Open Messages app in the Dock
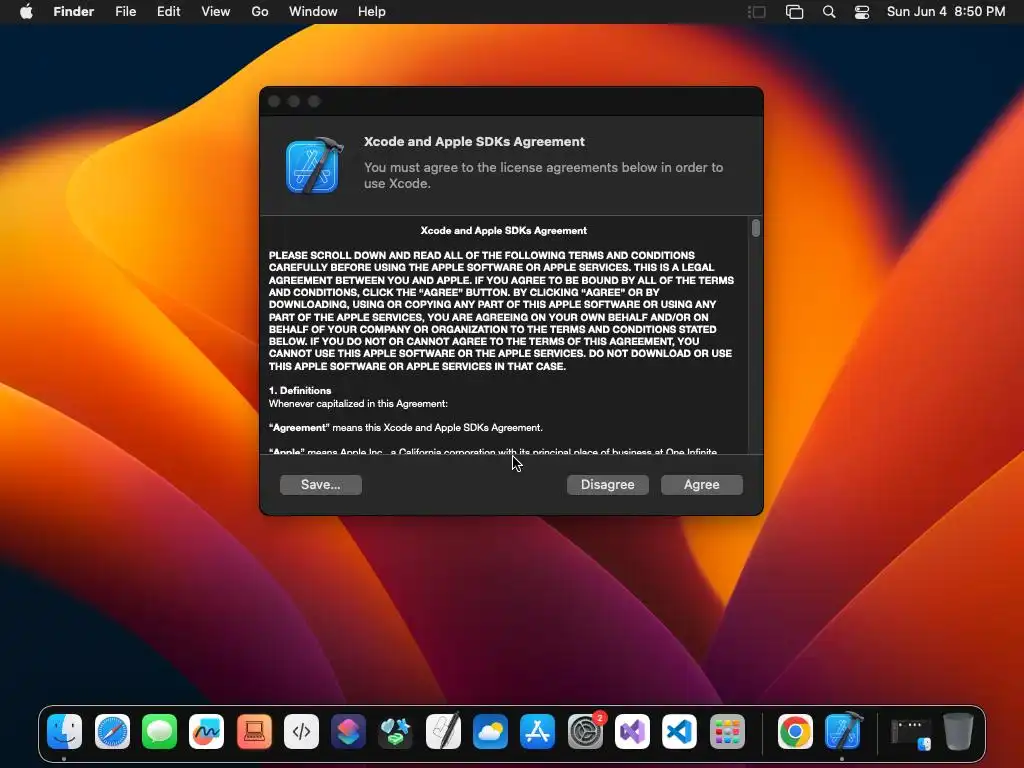The image size is (1024, 768). 159,731
